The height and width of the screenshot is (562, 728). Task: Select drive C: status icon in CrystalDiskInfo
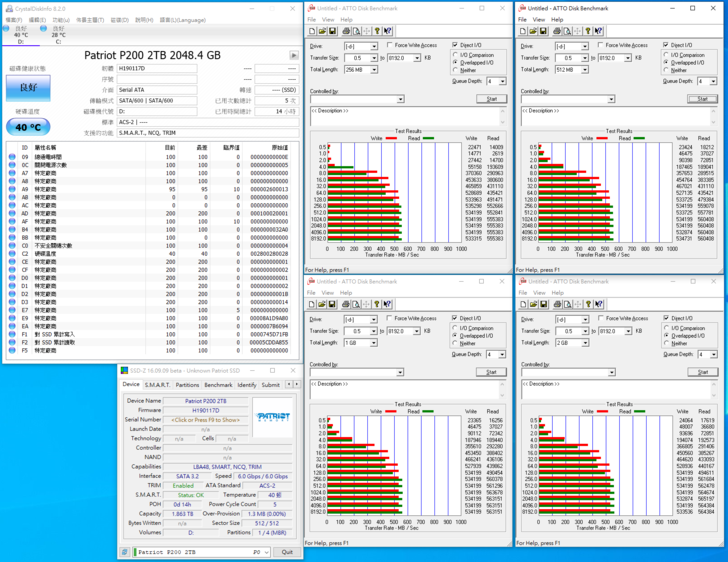[54, 34]
